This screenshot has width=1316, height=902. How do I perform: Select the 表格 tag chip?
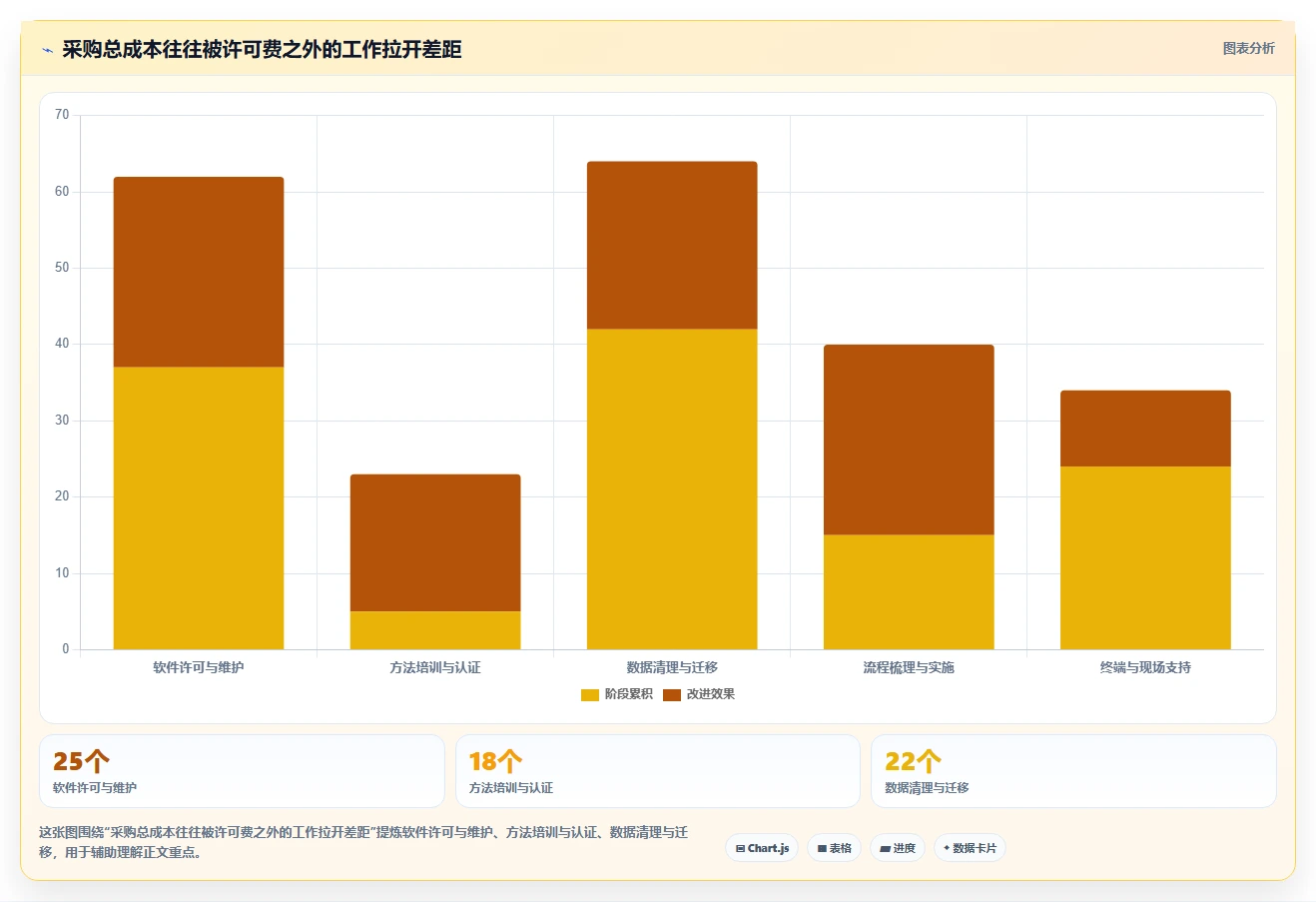(834, 848)
